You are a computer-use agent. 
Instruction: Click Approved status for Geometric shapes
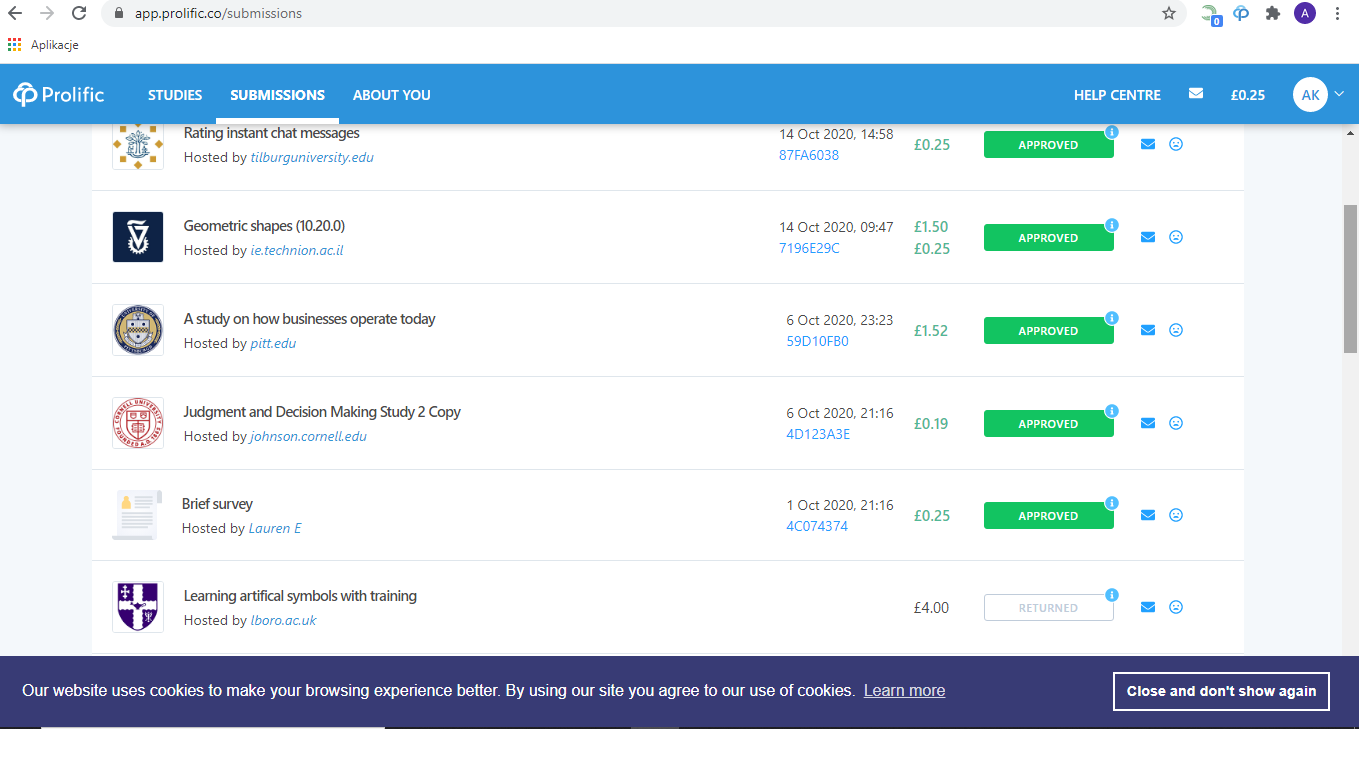tap(1048, 238)
